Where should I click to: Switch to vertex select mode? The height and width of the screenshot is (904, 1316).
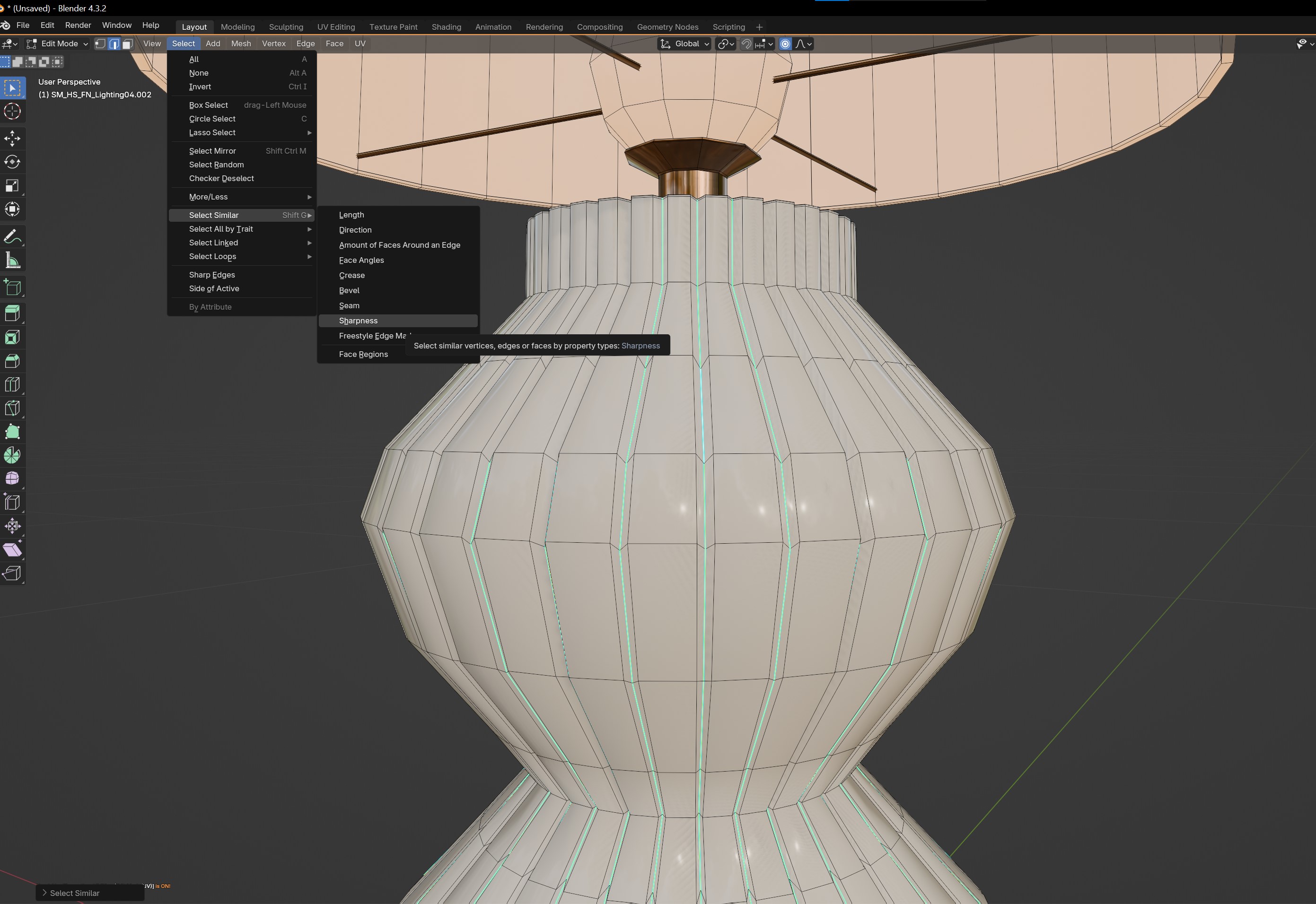[100, 43]
